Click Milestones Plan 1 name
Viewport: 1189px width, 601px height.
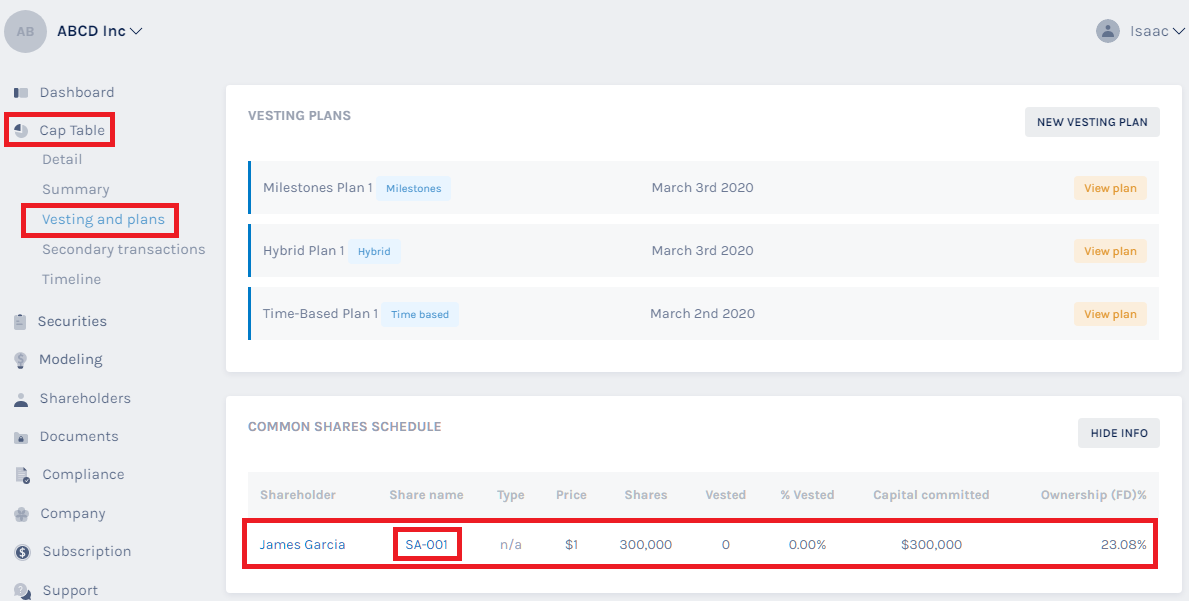coord(318,188)
